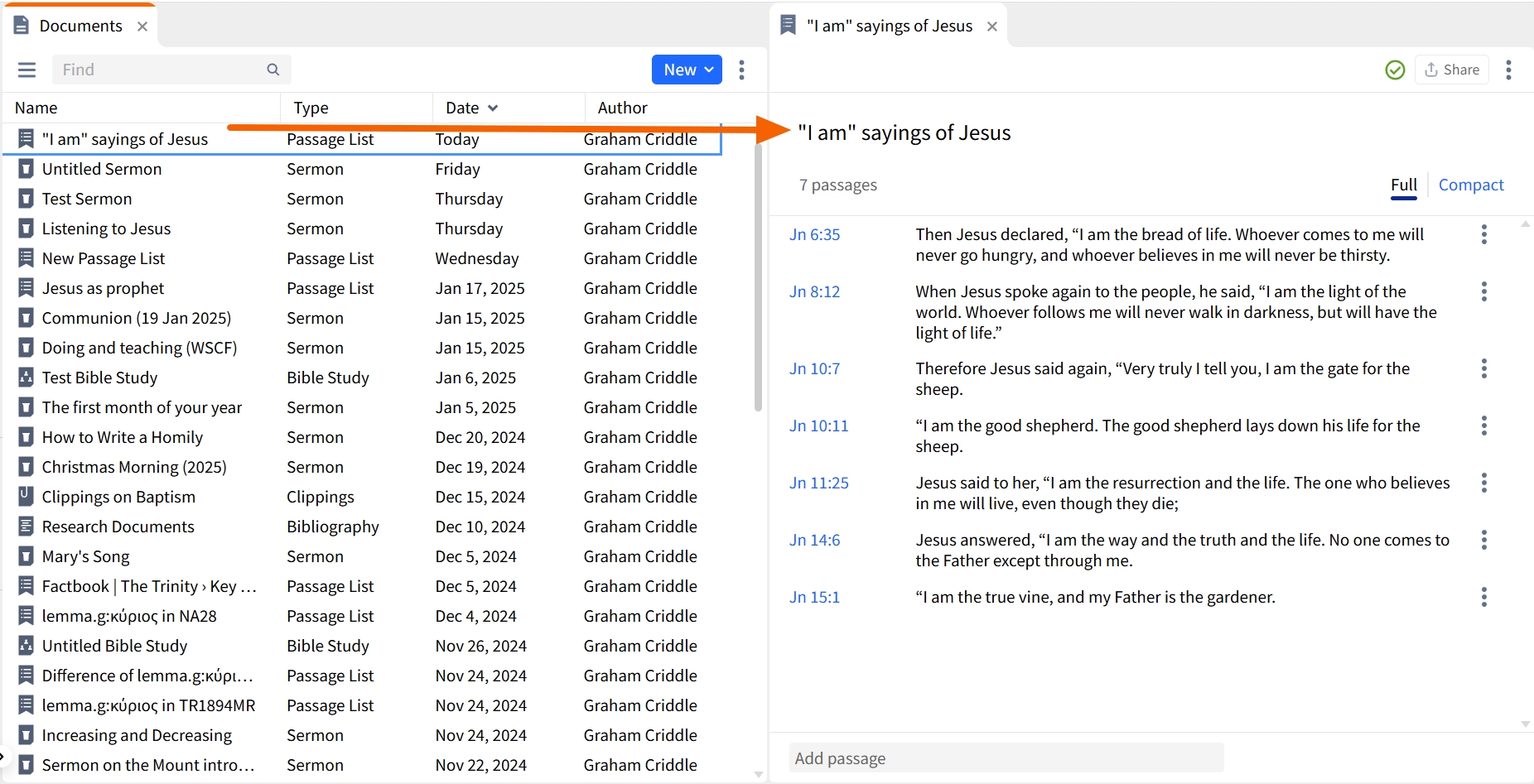
Task: Close the Documents tab
Action: click(142, 26)
